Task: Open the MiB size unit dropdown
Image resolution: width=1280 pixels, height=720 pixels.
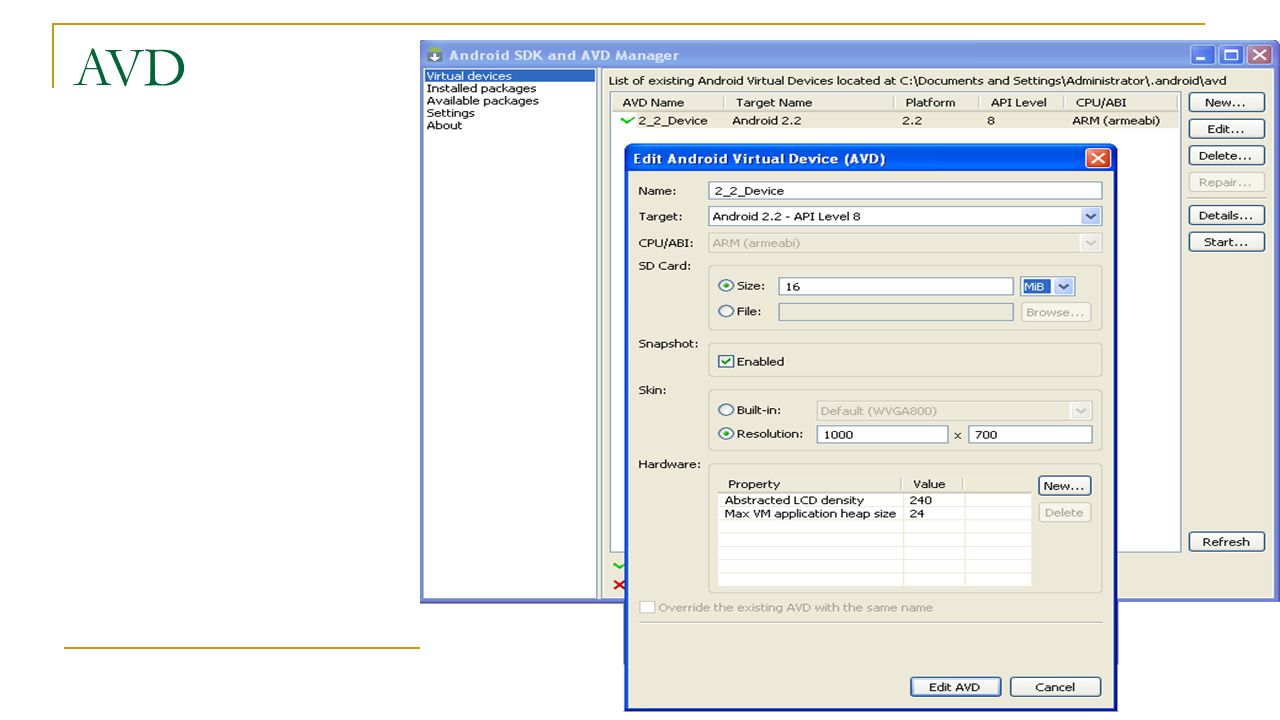Action: pyautogui.click(x=1064, y=286)
